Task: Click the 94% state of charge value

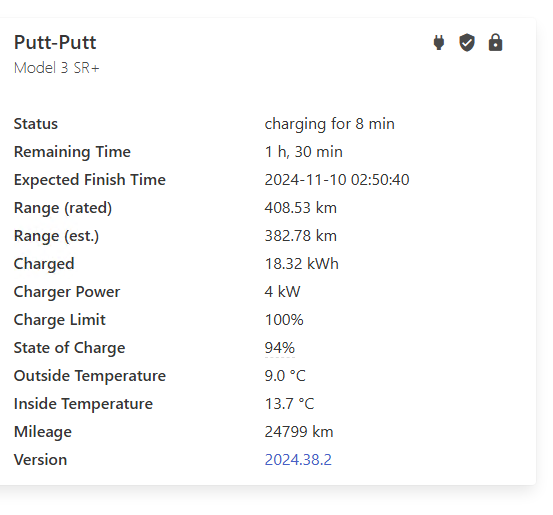Action: [x=280, y=348]
